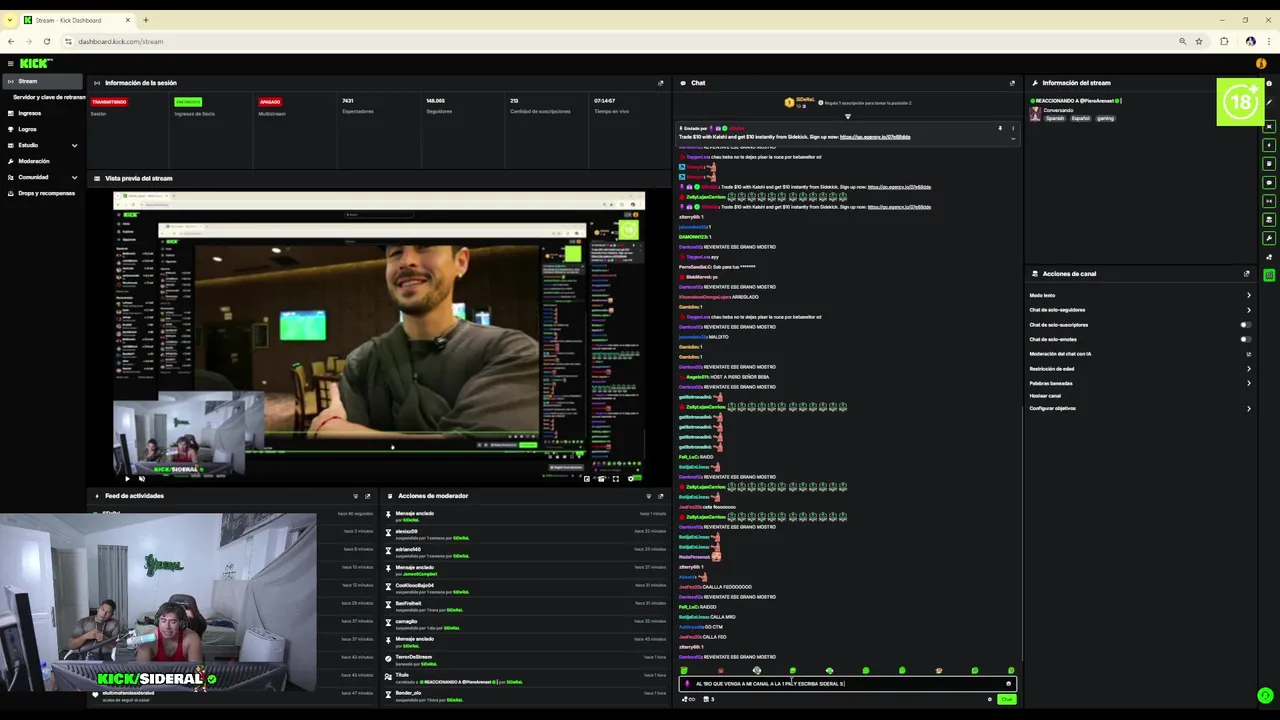Screen dimensions: 1280x720
Task: Click the Conversando stream category text
Action: tap(1058, 110)
